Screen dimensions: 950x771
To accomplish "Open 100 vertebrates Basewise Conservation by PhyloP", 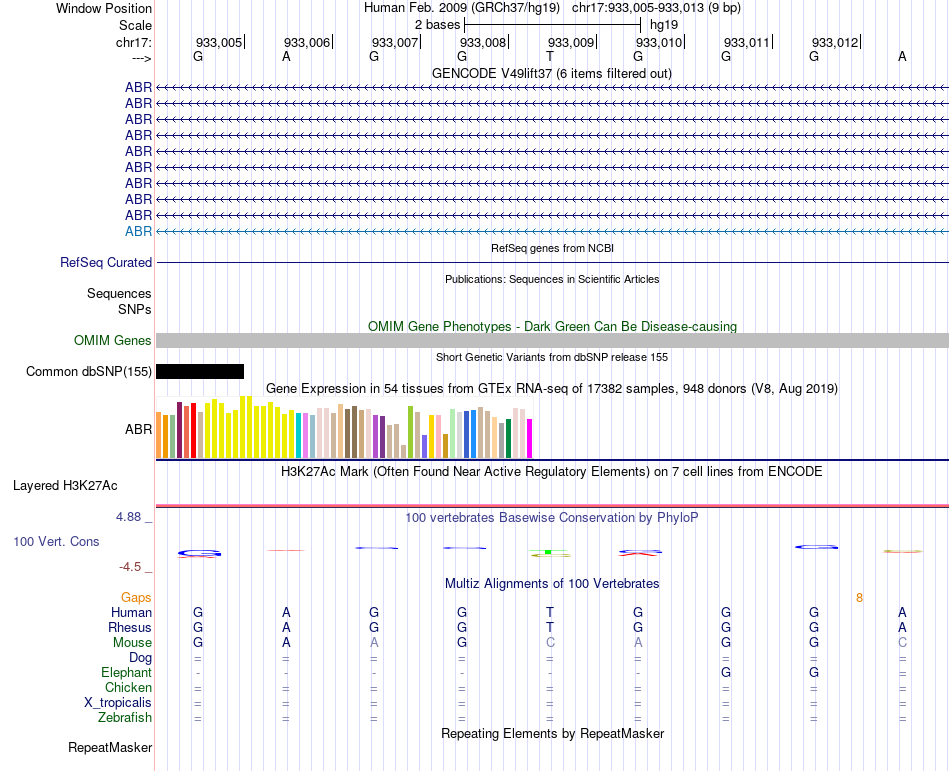I will [552, 517].
